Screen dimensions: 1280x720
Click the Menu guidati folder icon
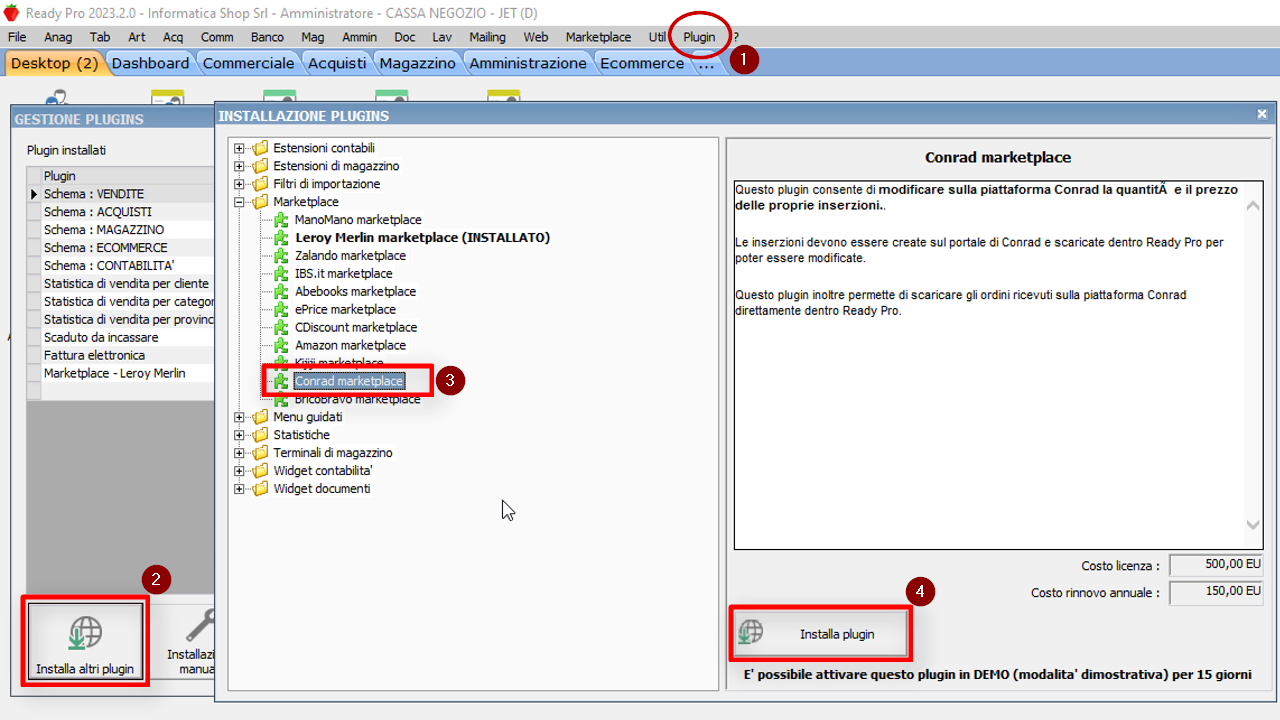pyautogui.click(x=261, y=417)
